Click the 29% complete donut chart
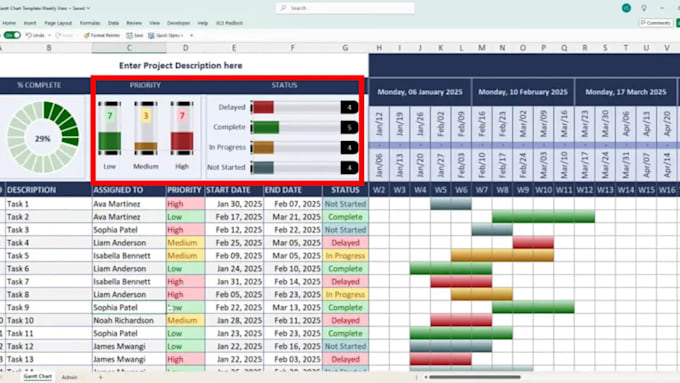 43,137
